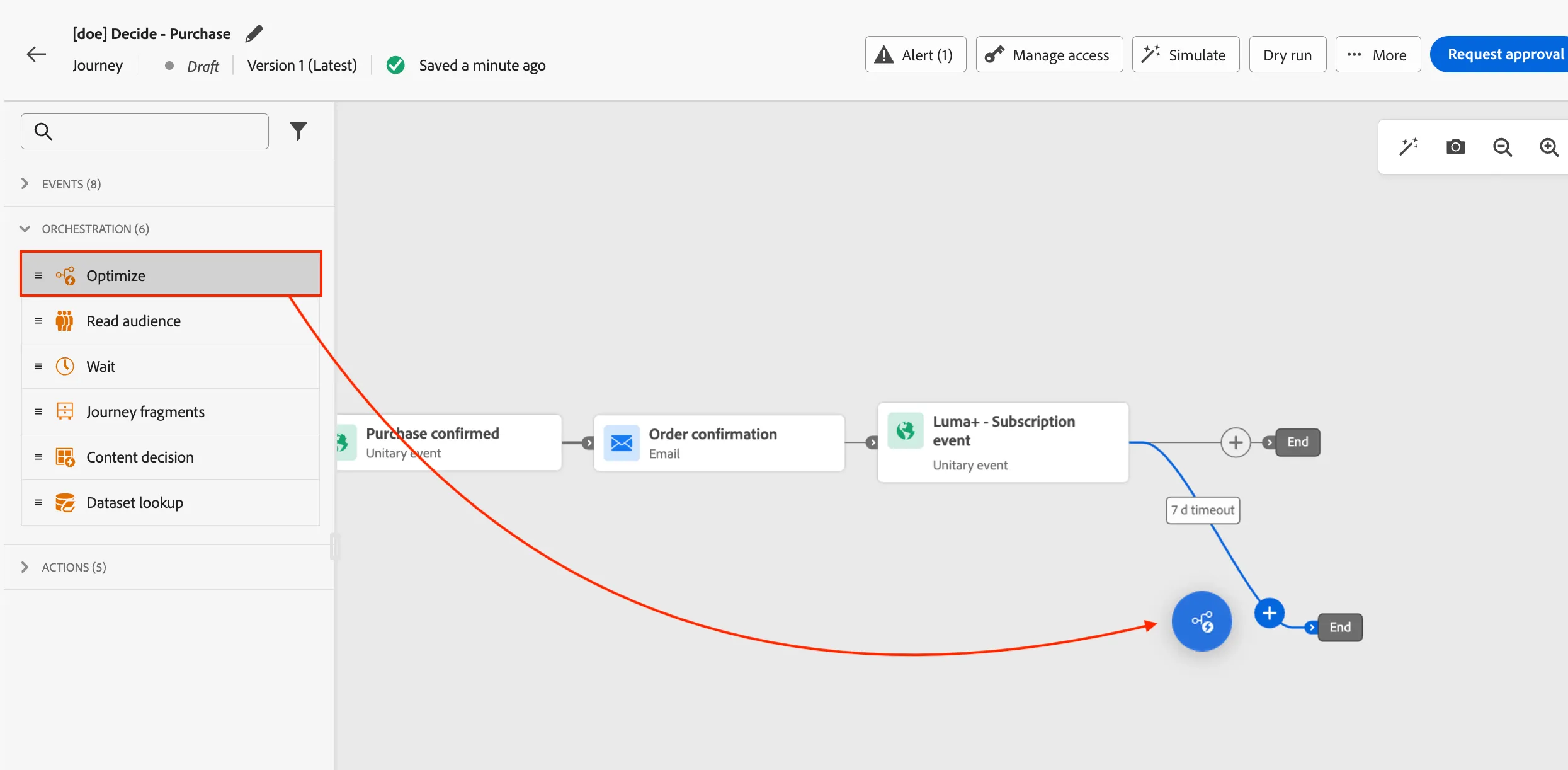Expand the ACTIONS (5) section

pos(169,567)
